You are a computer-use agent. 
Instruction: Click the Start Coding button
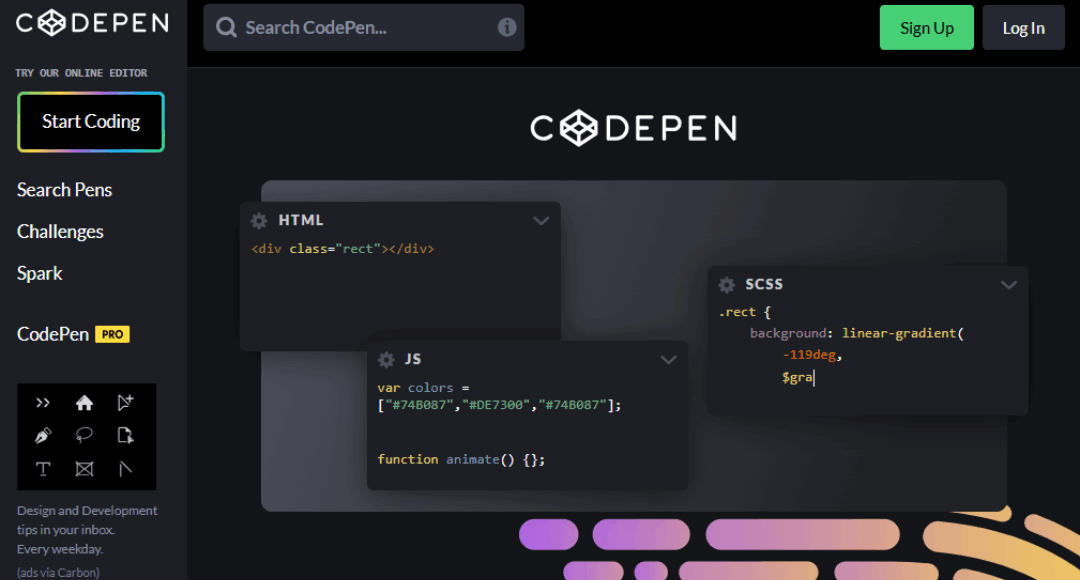90,121
